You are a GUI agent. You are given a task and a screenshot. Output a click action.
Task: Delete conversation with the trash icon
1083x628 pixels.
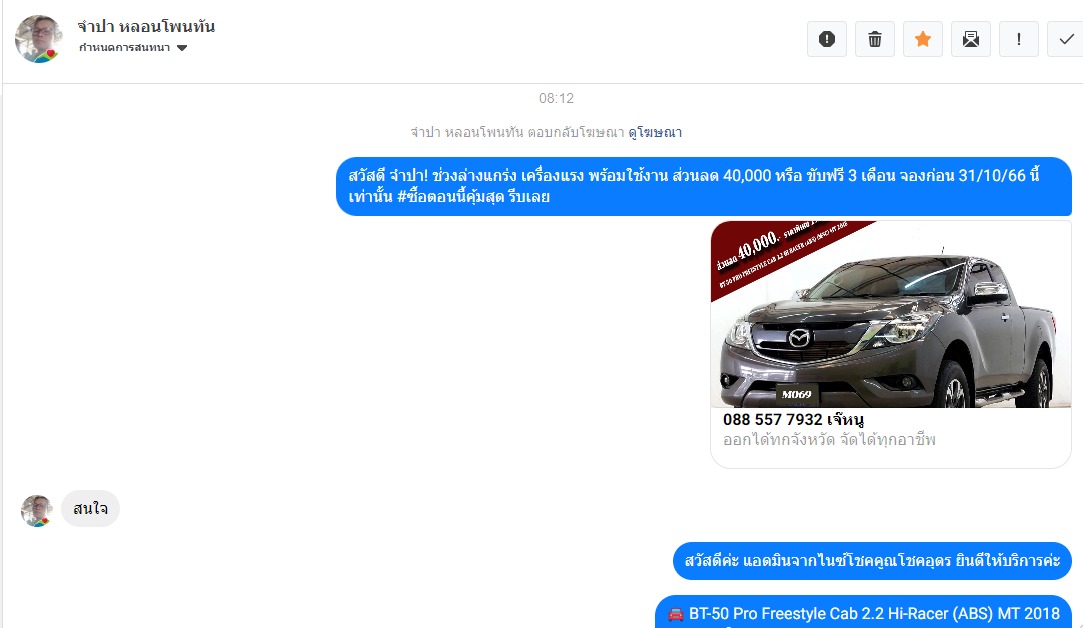click(874, 39)
